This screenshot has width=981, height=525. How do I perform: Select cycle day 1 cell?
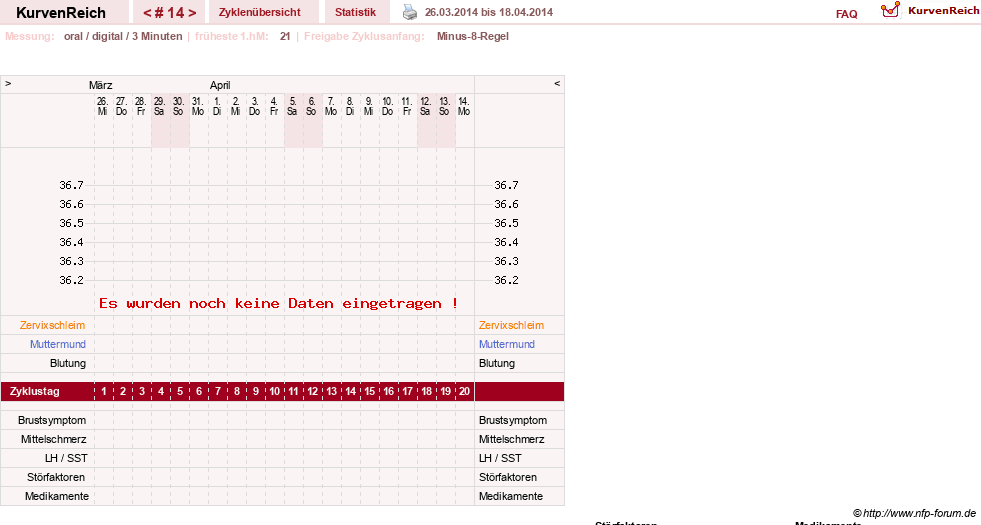click(x=104, y=391)
